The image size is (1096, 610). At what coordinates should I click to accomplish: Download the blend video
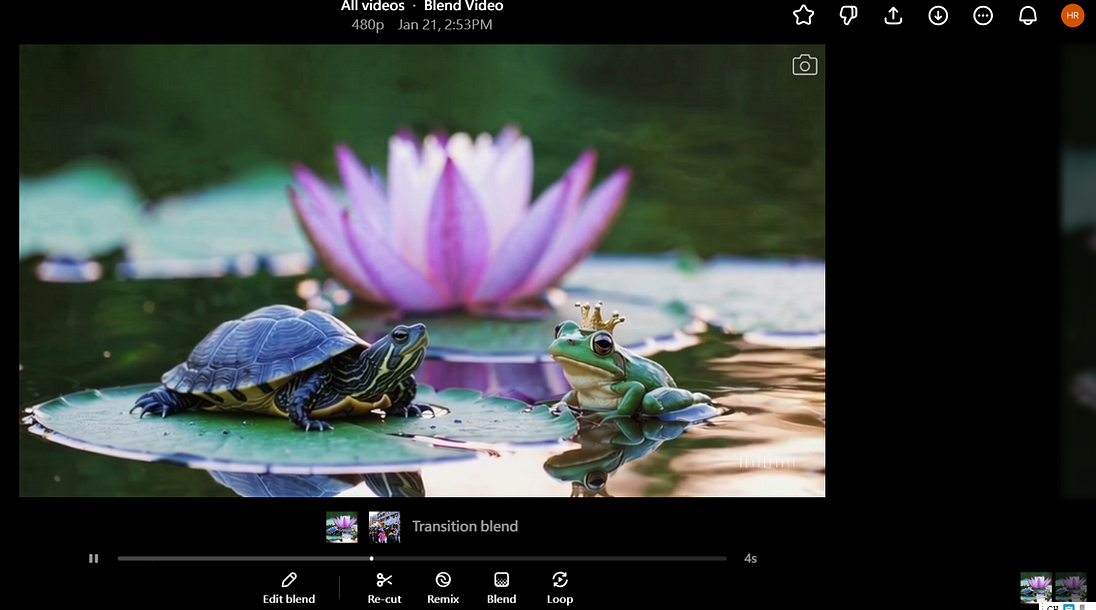point(938,15)
